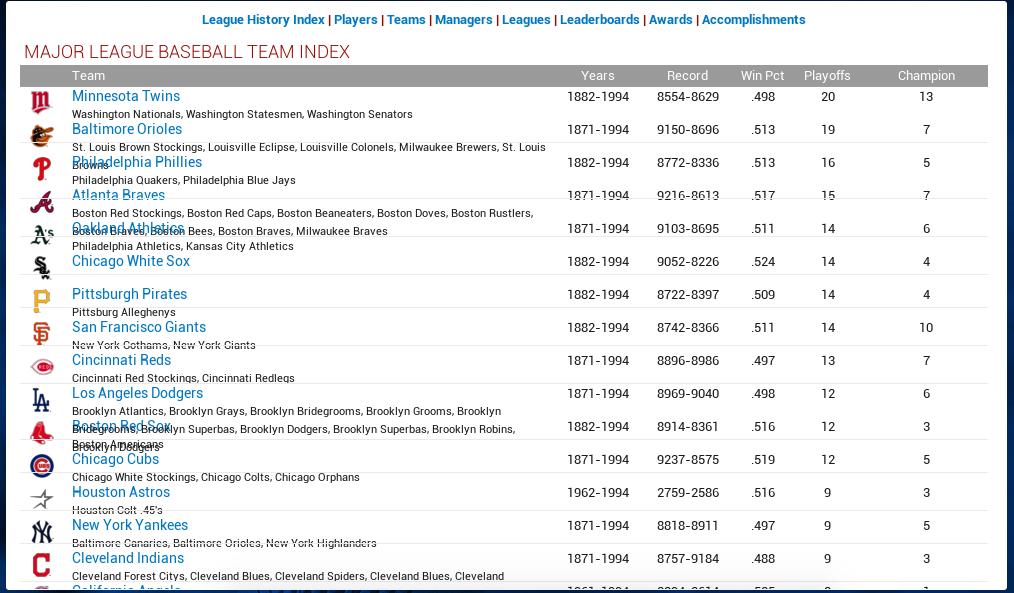Open League History Index
This screenshot has width=1014, height=593.
[263, 20]
